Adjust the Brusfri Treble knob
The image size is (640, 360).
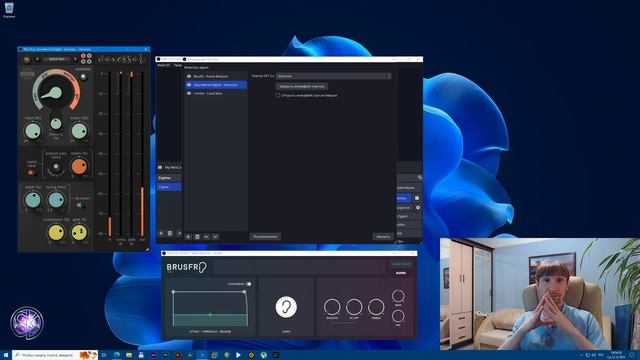tap(376, 307)
